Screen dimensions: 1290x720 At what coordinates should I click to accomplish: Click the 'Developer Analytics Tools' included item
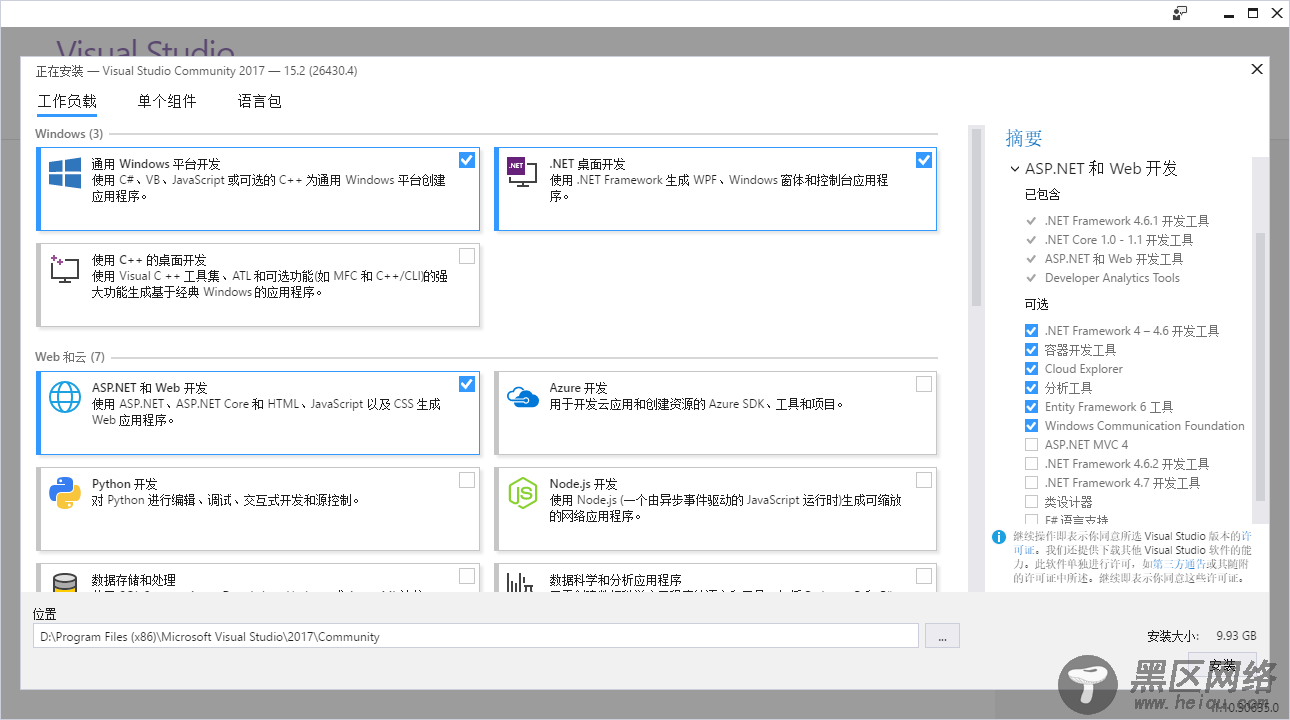point(1112,278)
